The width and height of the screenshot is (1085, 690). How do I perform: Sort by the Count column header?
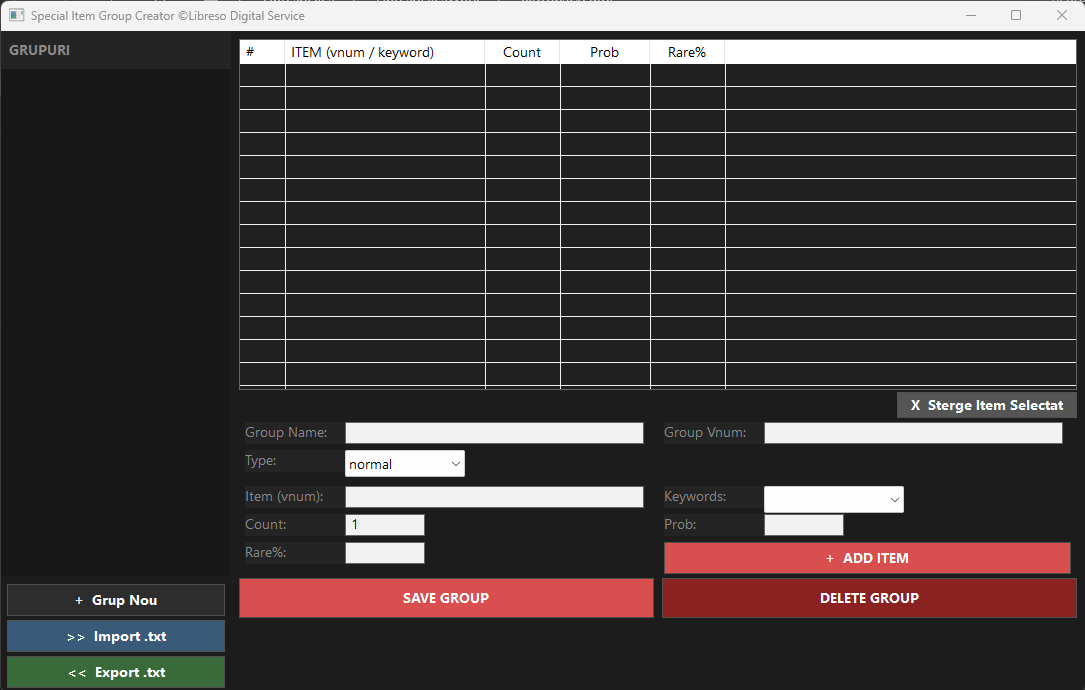(x=522, y=52)
